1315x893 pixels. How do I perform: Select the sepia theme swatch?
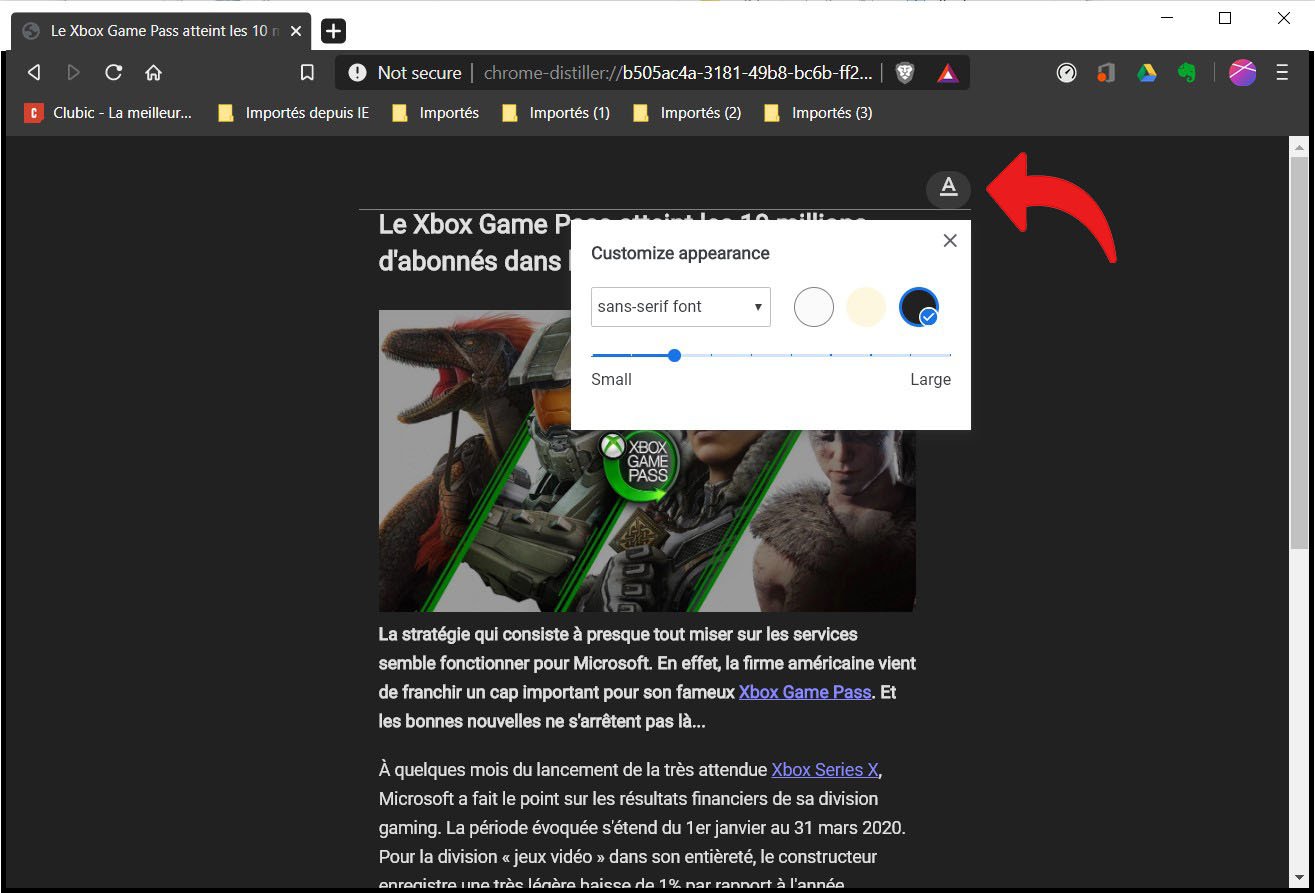[x=866, y=307]
